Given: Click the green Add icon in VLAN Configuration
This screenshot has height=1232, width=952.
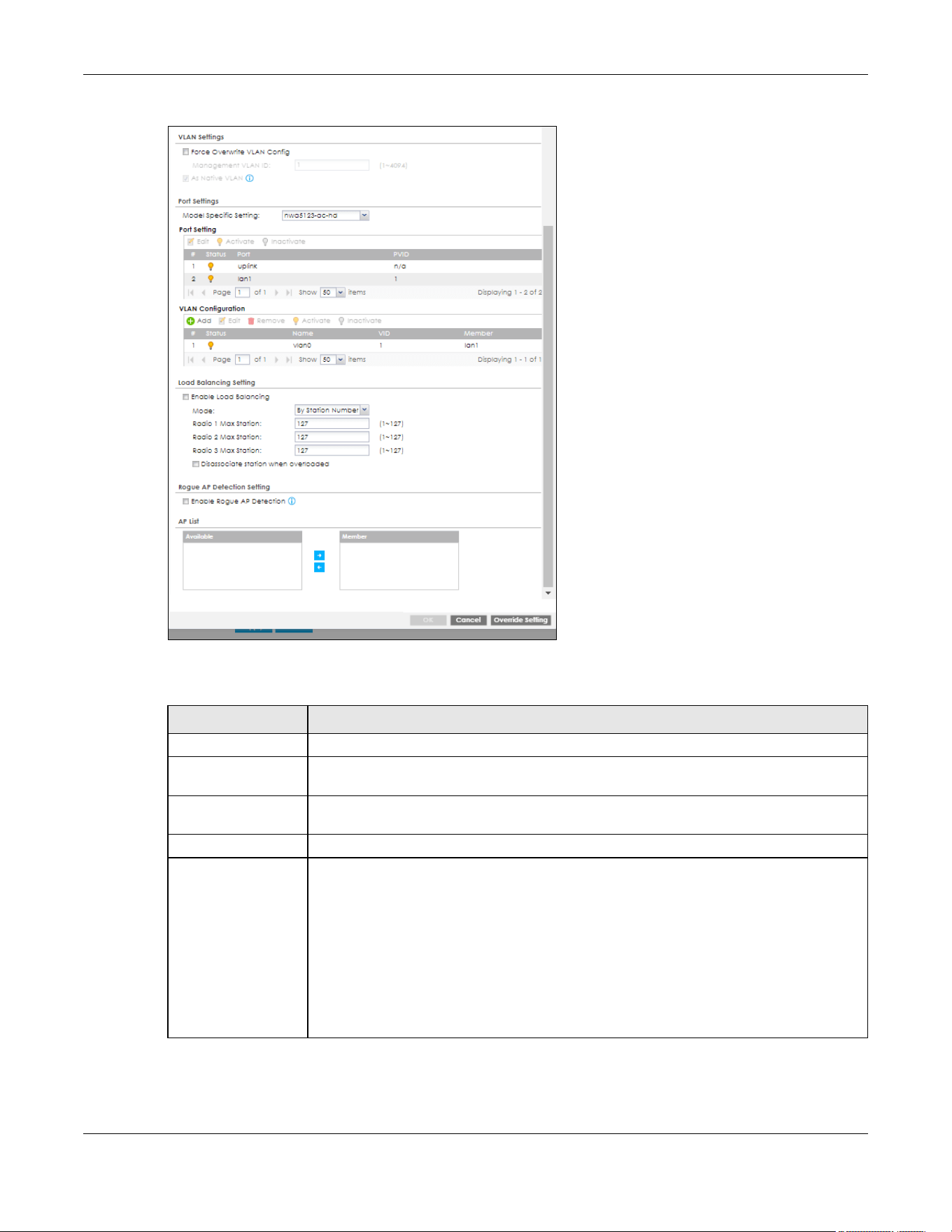Looking at the screenshot, I should pos(190,321).
